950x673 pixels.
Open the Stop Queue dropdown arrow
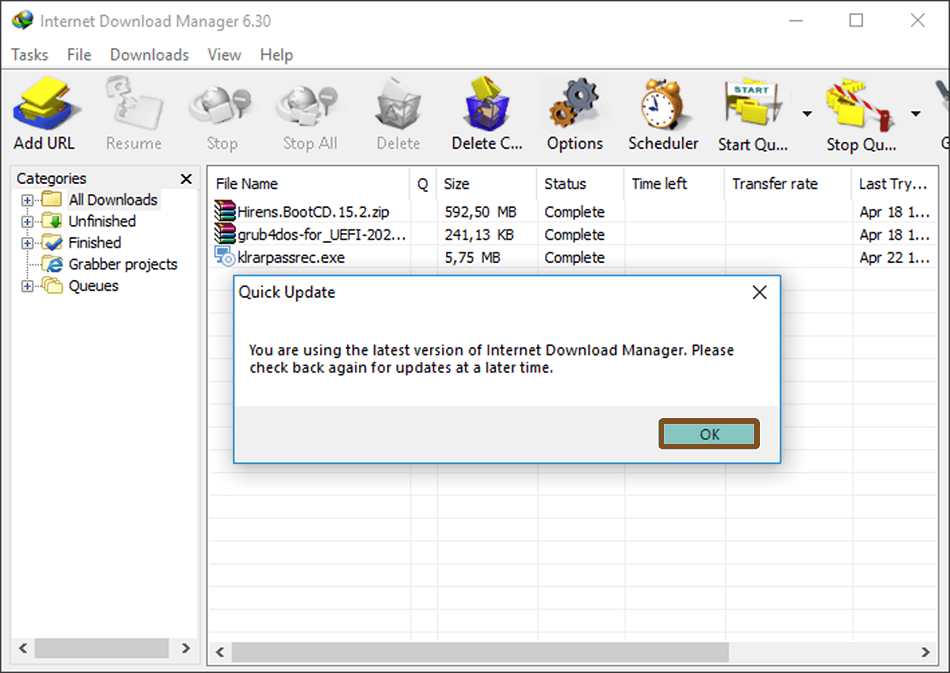point(916,113)
